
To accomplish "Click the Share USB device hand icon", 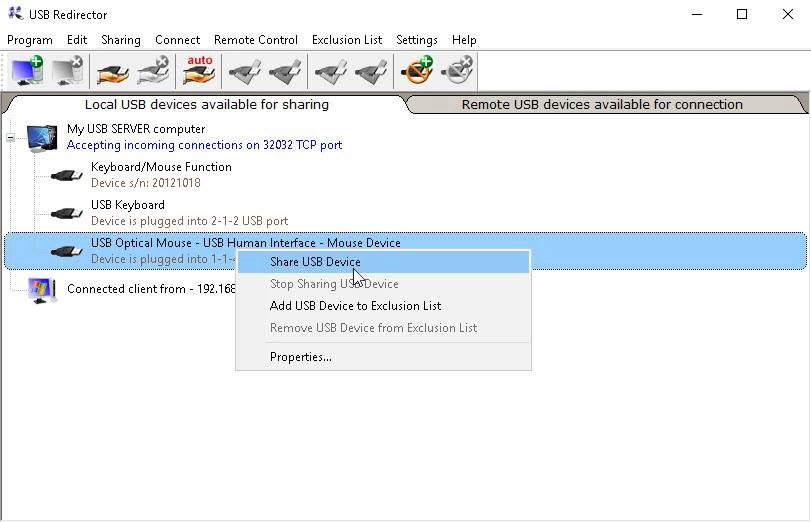I will [x=113, y=71].
